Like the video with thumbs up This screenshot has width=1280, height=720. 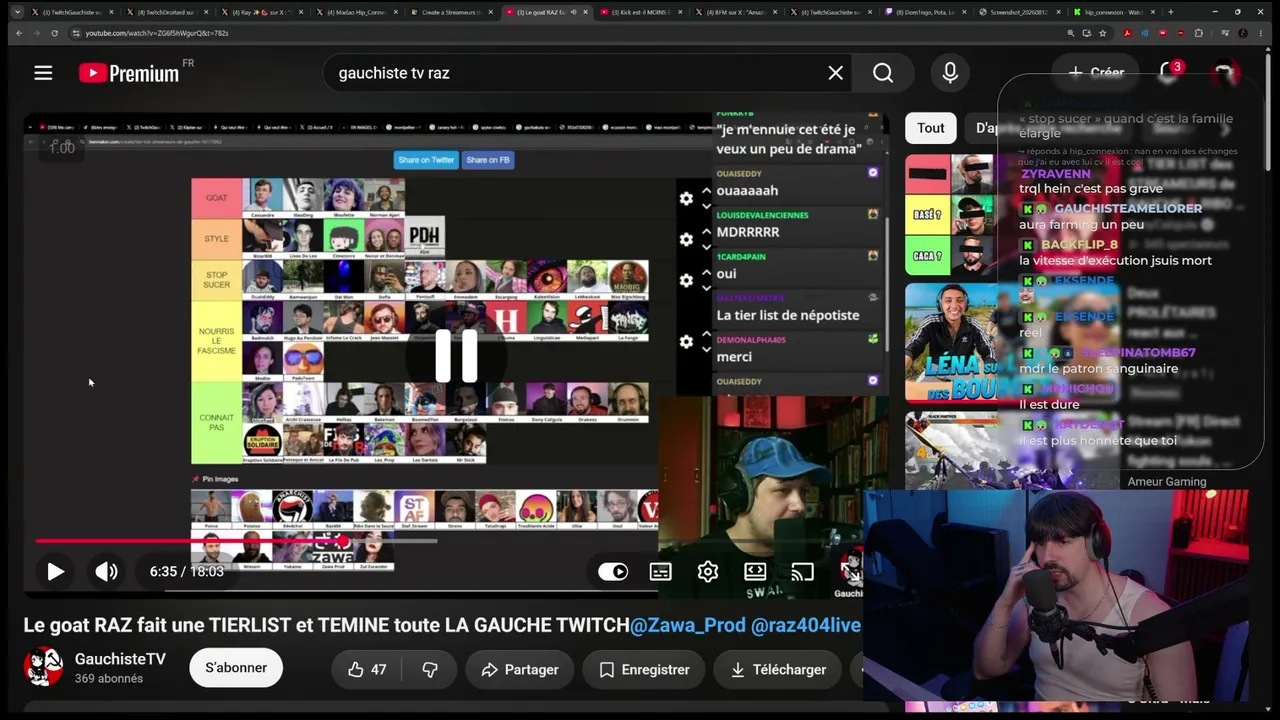coord(366,670)
